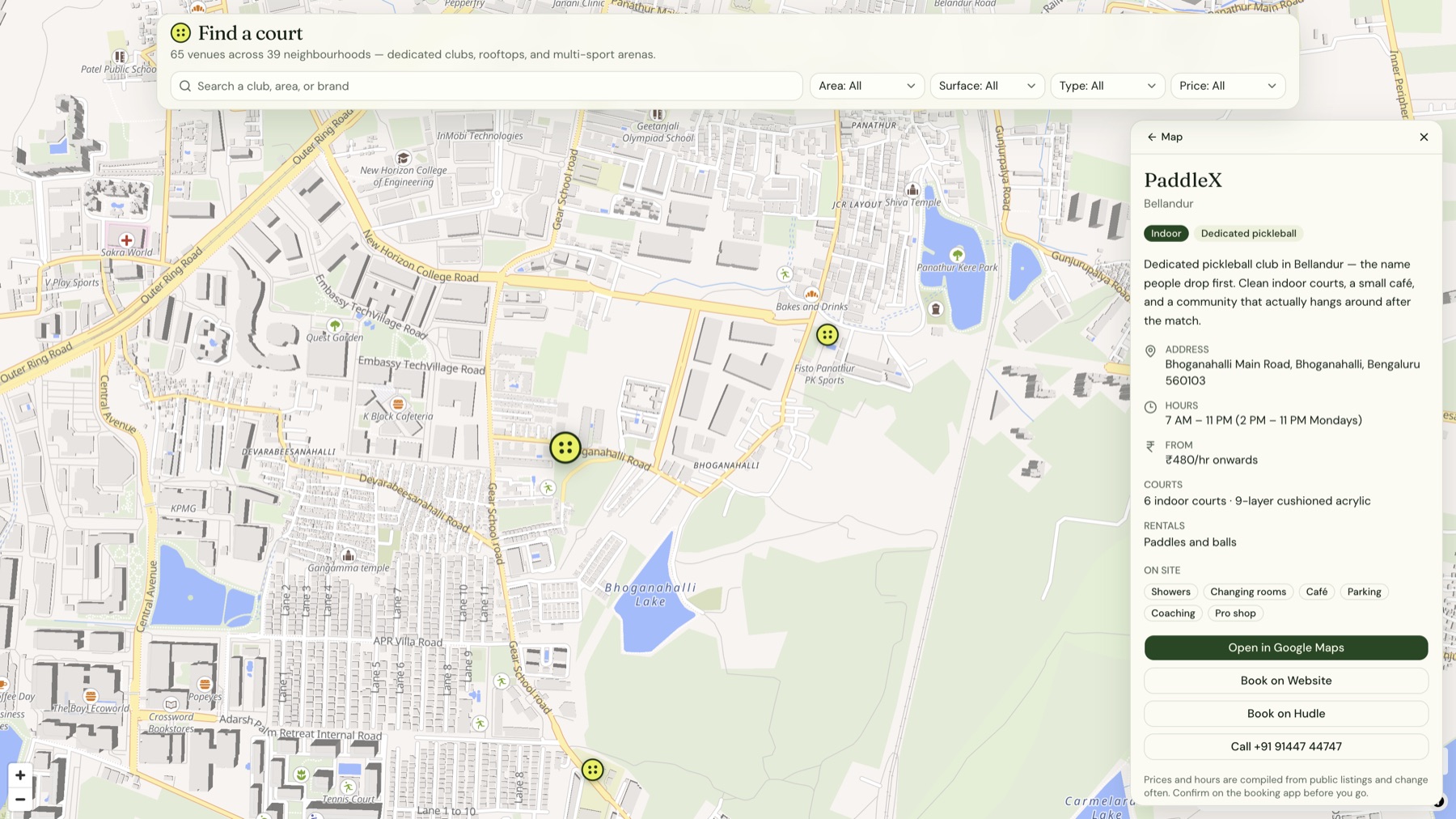Select the court marker near Fisto Panathur
The image size is (1456, 819).
(827, 334)
